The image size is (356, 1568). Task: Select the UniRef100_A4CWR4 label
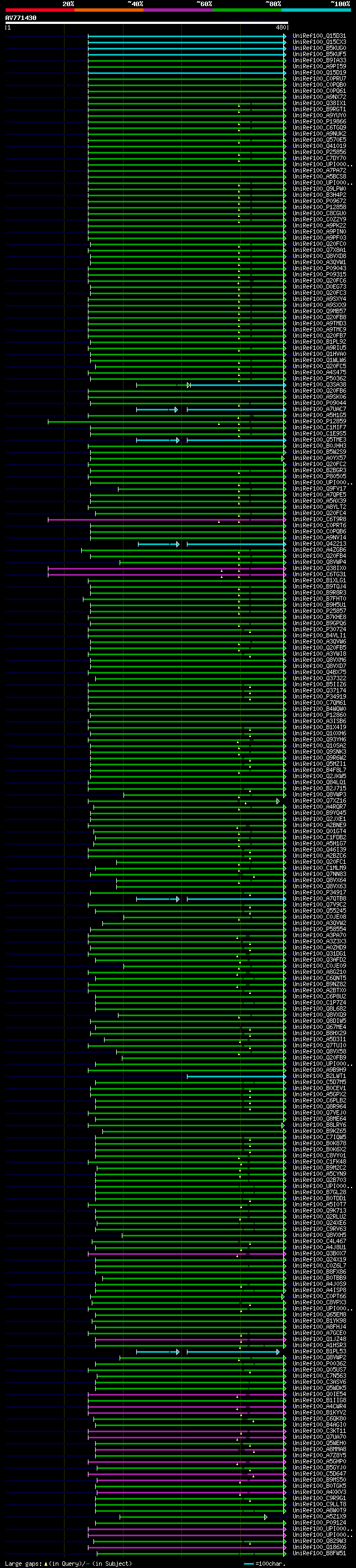click(319, 1406)
